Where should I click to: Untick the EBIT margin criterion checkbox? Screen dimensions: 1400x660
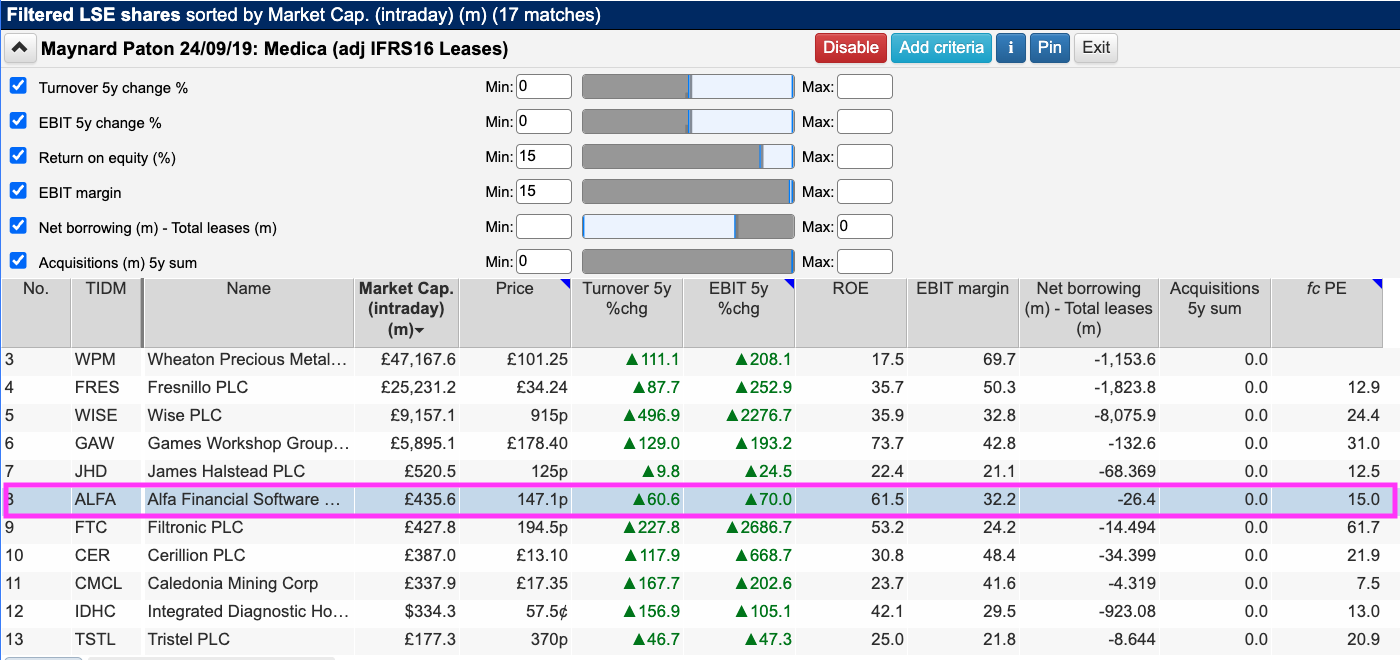click(x=18, y=191)
